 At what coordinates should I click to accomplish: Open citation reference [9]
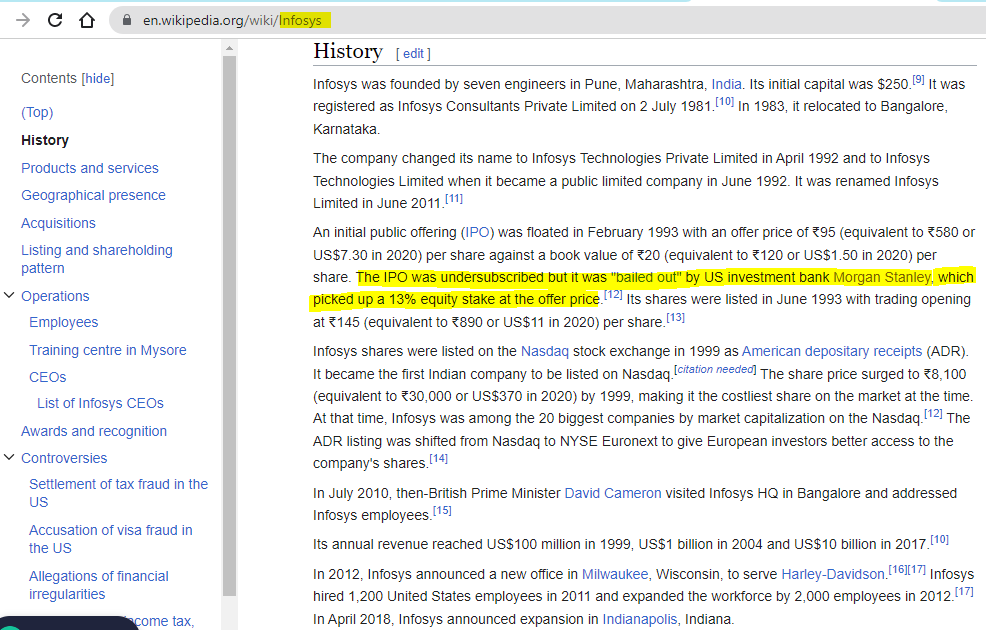coord(918,80)
